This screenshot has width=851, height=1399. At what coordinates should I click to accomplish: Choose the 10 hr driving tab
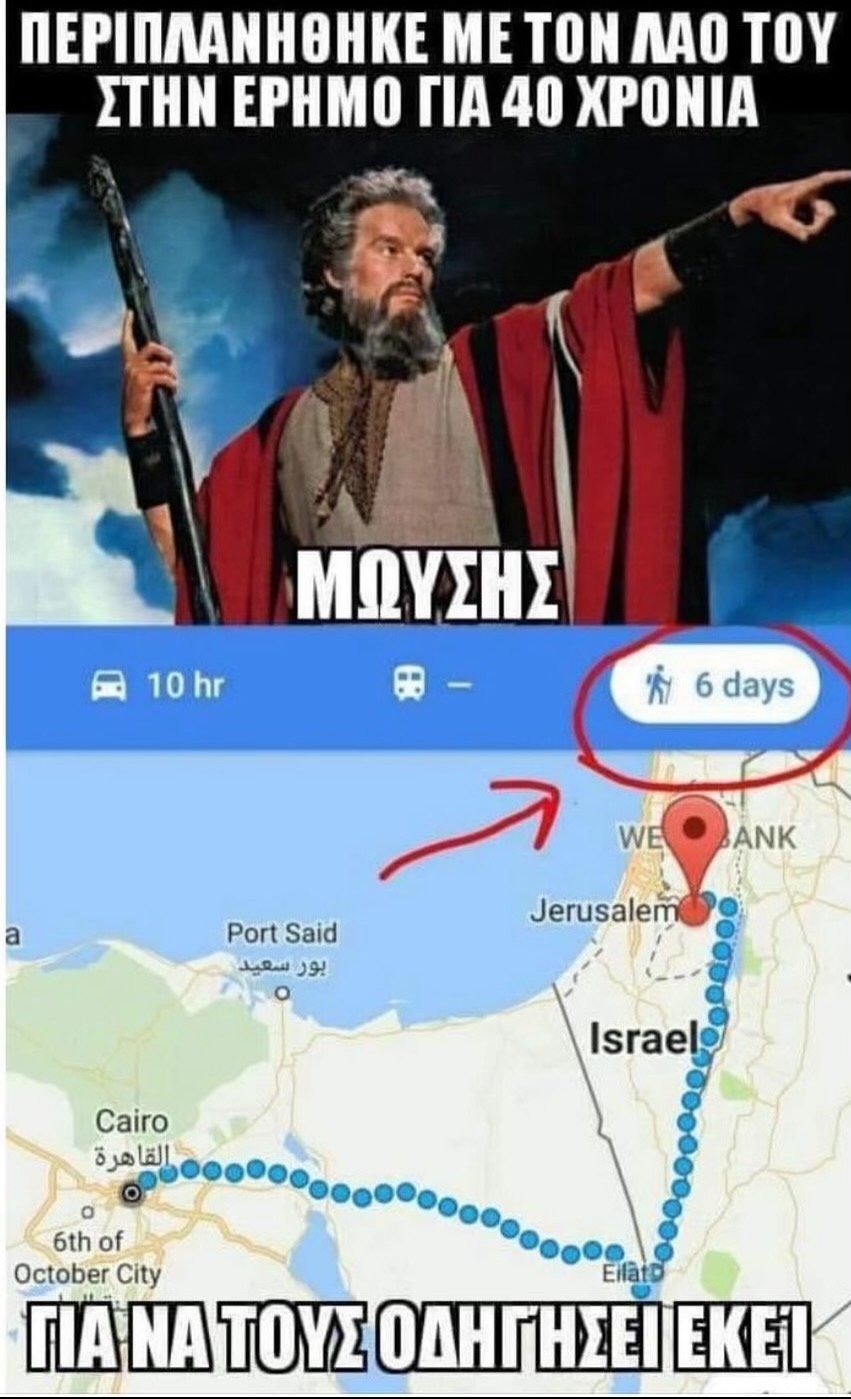(x=158, y=686)
